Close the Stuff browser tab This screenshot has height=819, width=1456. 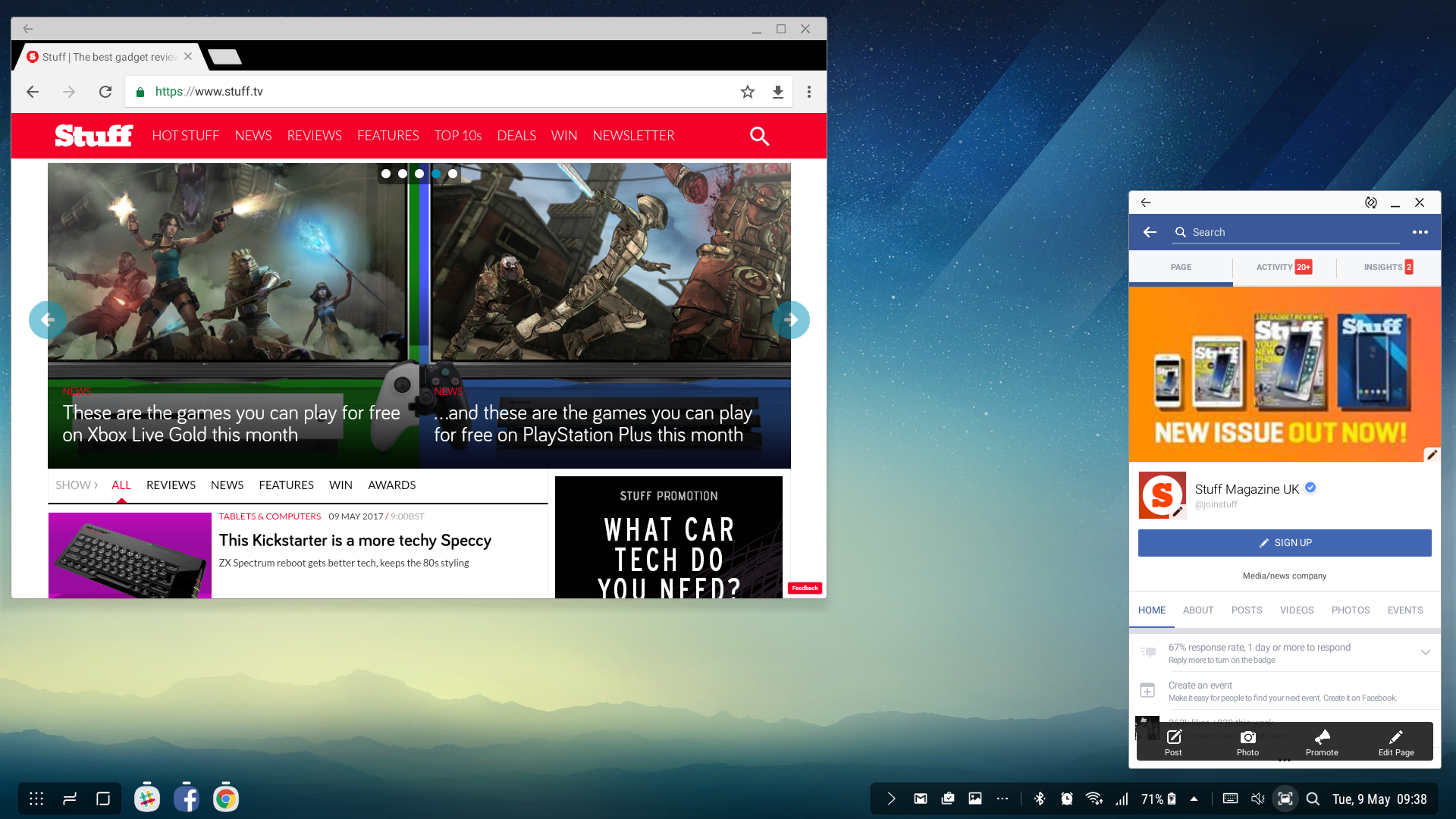188,56
